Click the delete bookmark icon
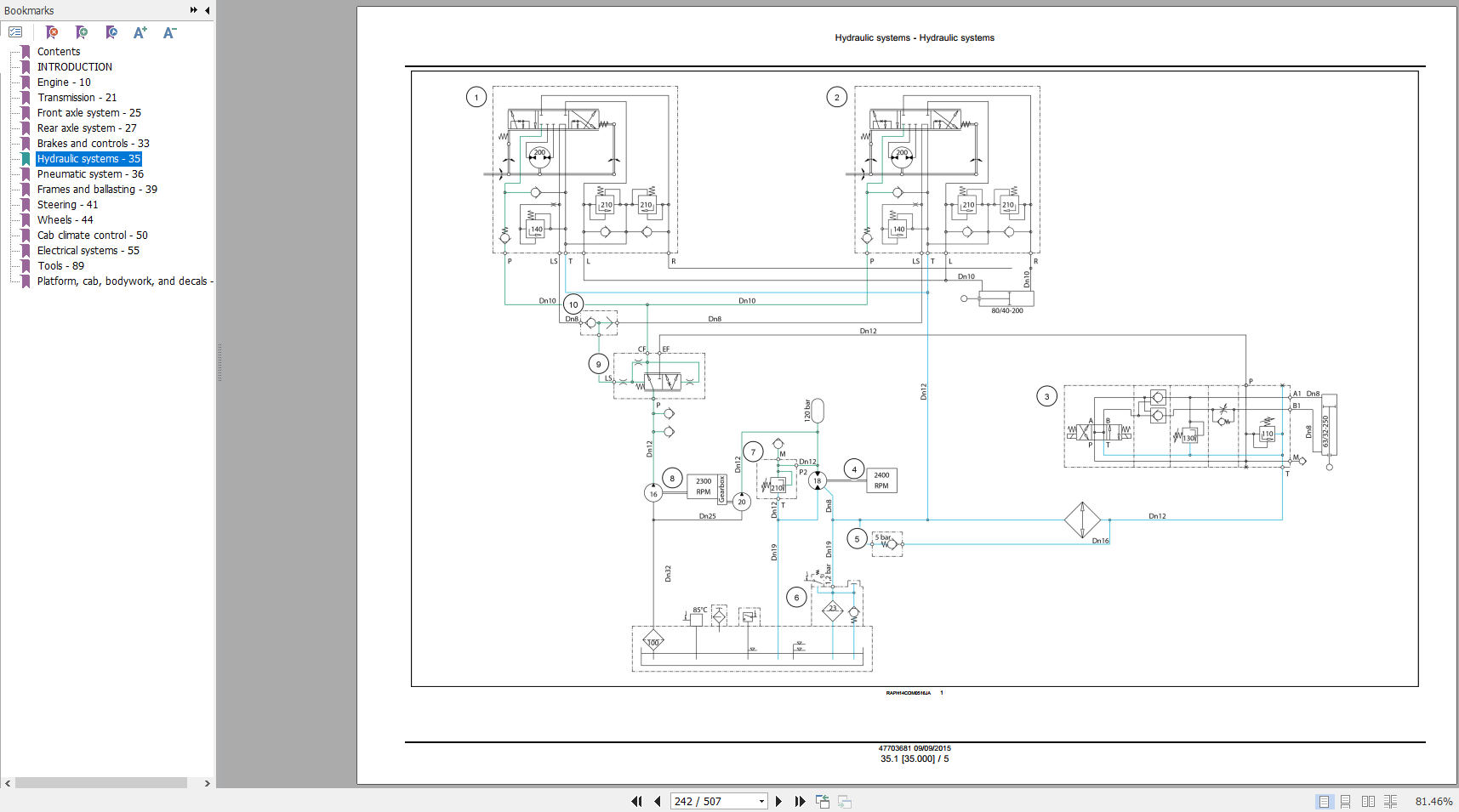1459x812 pixels. (52, 32)
